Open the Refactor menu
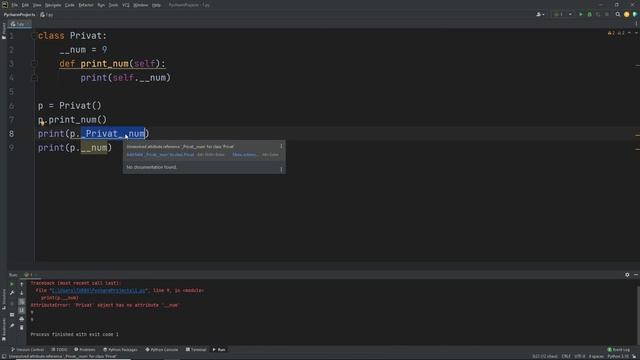This screenshot has width=640, height=360. 86,5
